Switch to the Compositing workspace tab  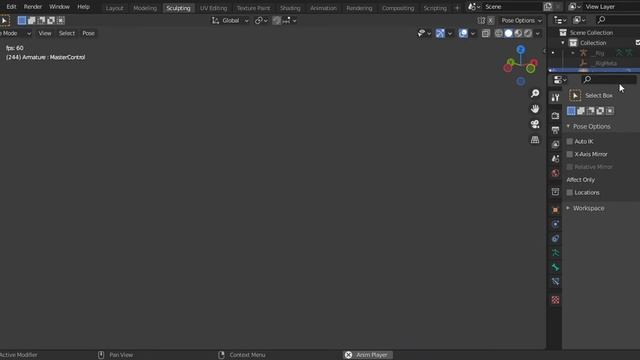pyautogui.click(x=398, y=8)
